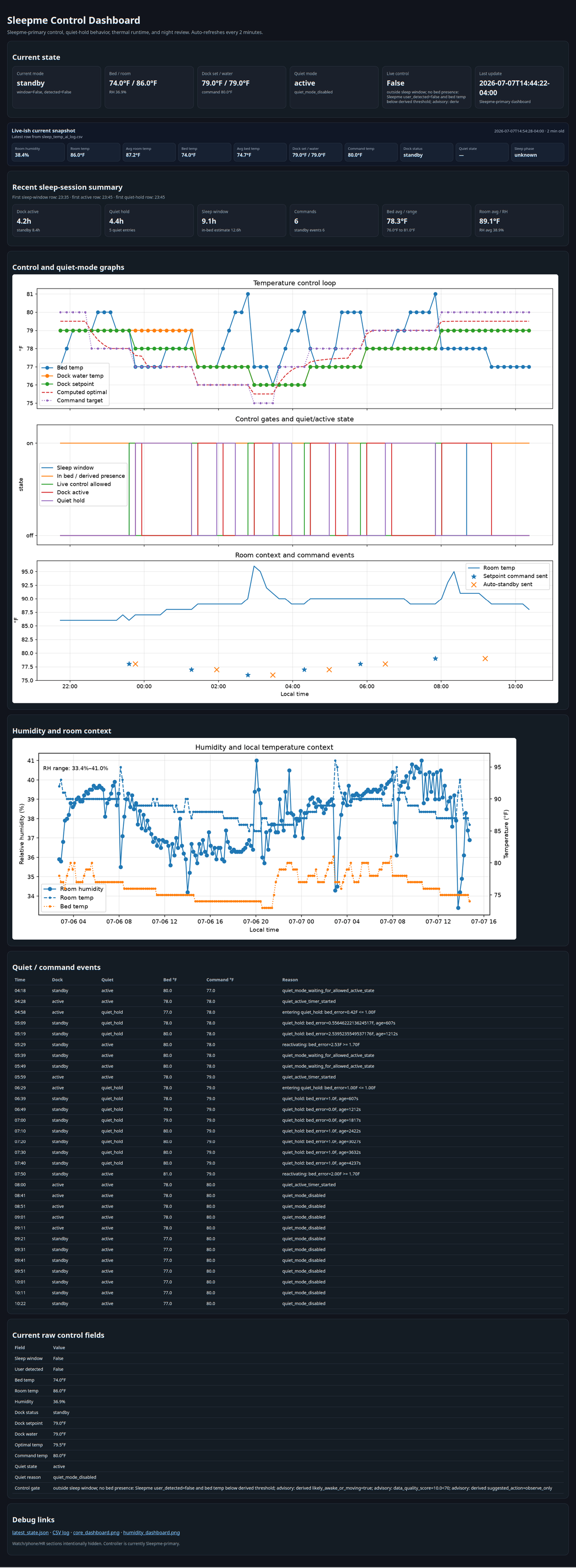Viewport: 576px width, 1568px height.
Task: Click the Bed avg / range 78.3°F card
Action: click(x=427, y=220)
